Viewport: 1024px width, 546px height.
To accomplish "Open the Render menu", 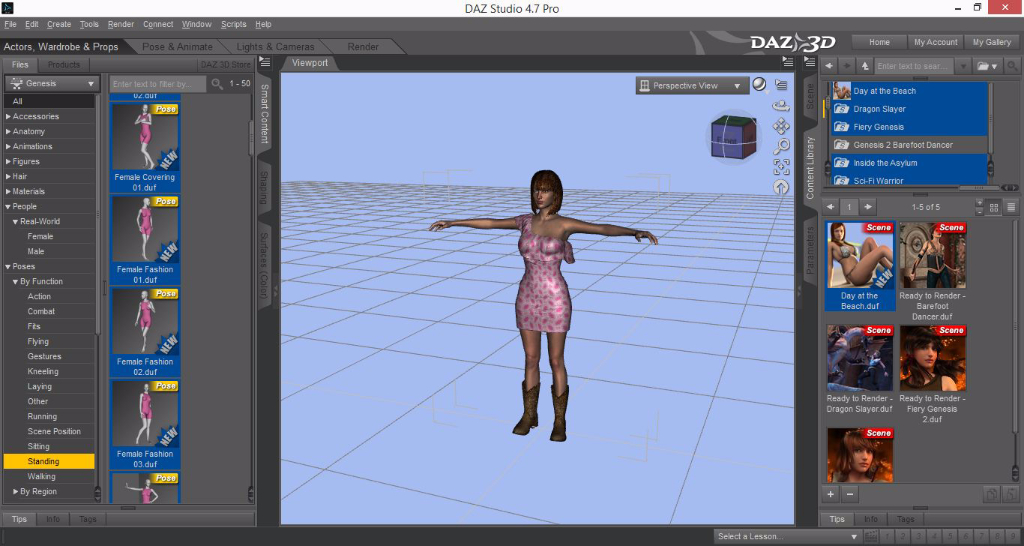I will 121,24.
